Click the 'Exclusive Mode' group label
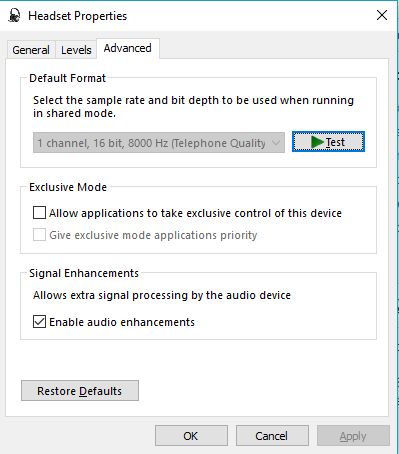Screen dimensions: 399x454 68,187
